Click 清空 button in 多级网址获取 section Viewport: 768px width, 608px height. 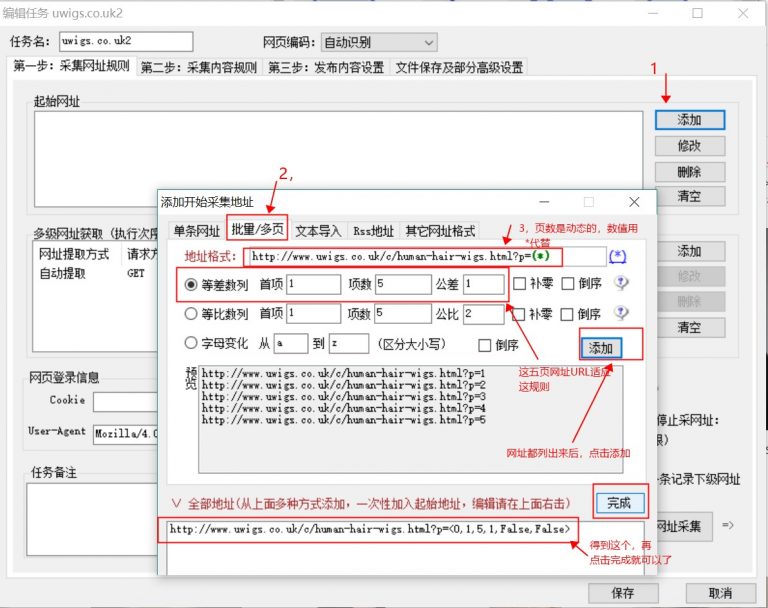point(691,327)
